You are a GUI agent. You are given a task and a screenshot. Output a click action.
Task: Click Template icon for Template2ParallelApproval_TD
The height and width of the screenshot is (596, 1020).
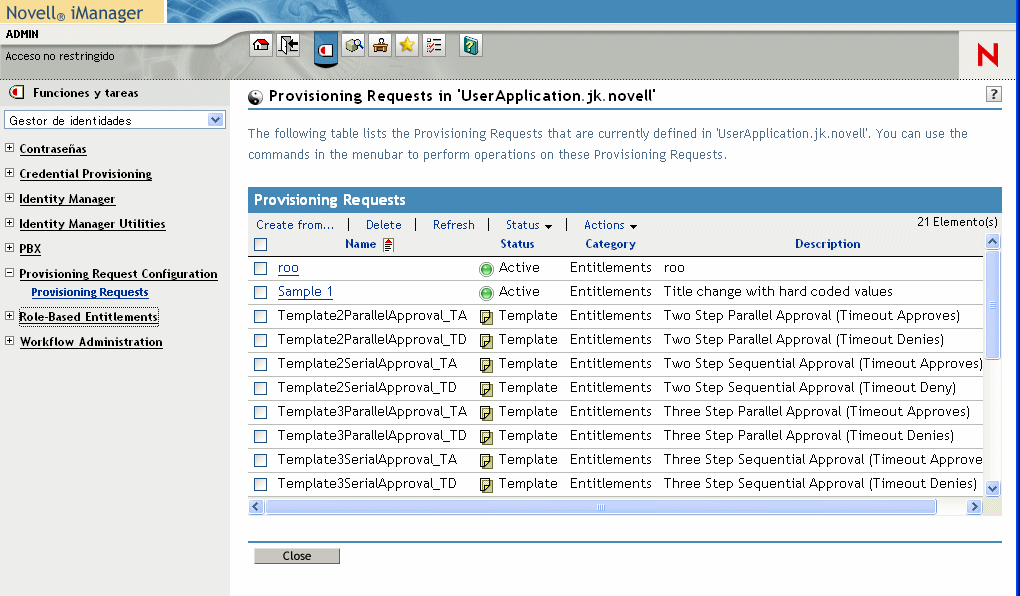tap(486, 341)
